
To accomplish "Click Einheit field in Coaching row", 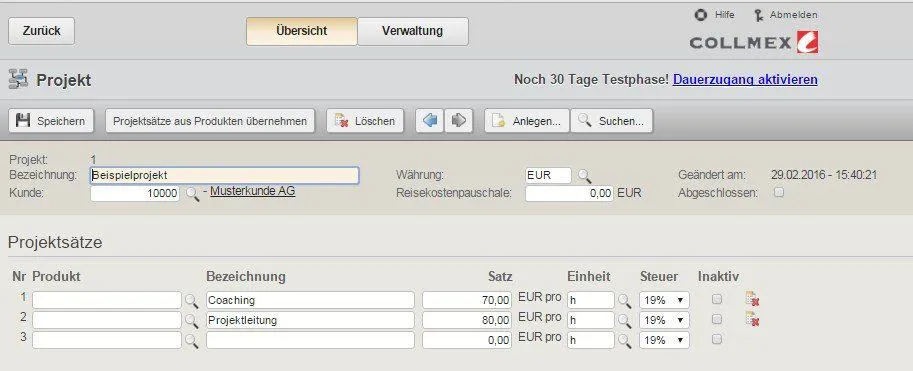I will click(x=590, y=300).
